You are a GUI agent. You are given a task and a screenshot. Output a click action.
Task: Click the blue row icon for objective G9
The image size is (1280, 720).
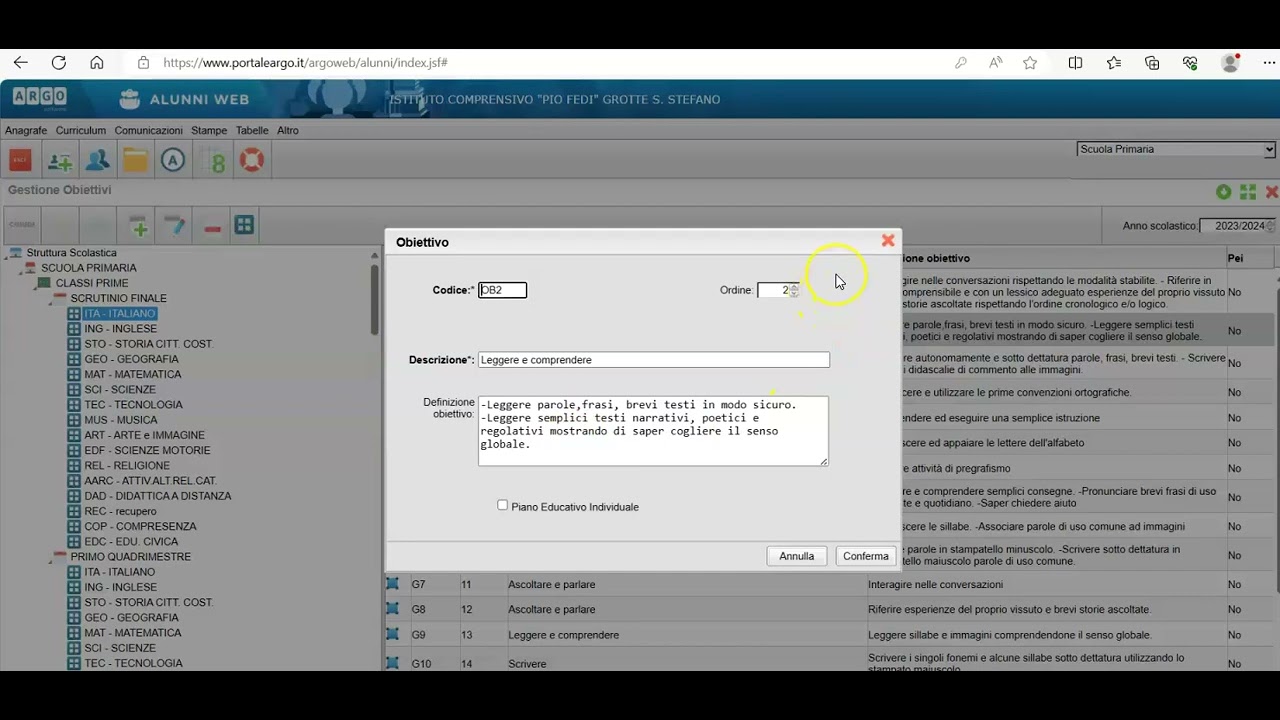coord(392,634)
